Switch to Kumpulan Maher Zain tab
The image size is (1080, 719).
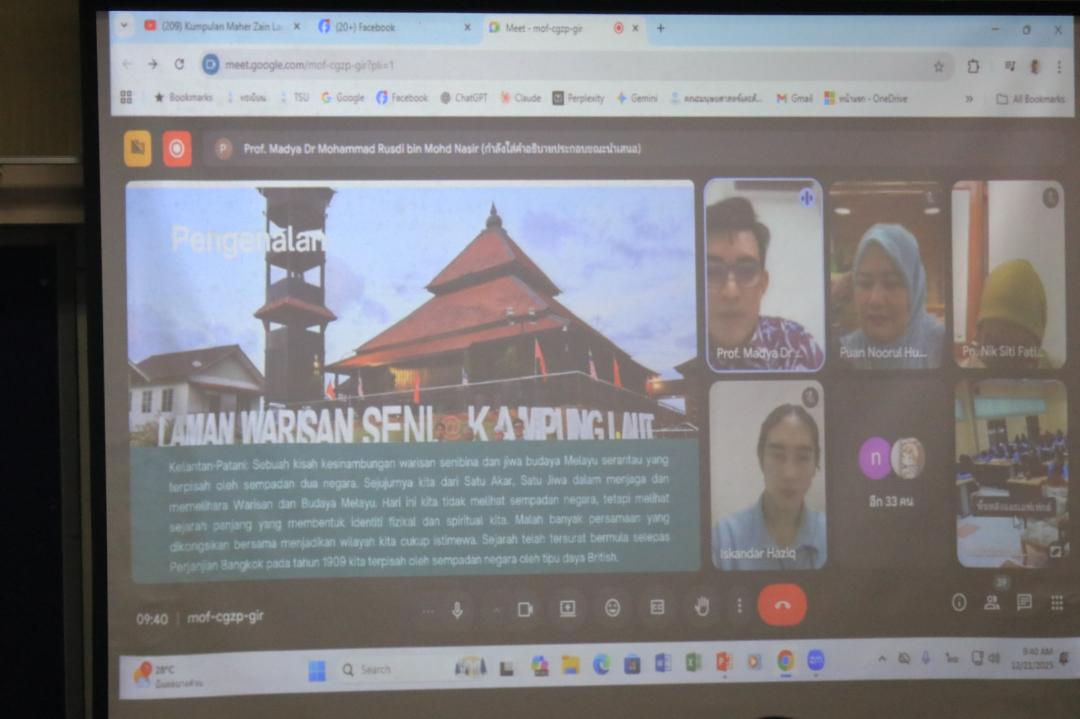(x=220, y=27)
